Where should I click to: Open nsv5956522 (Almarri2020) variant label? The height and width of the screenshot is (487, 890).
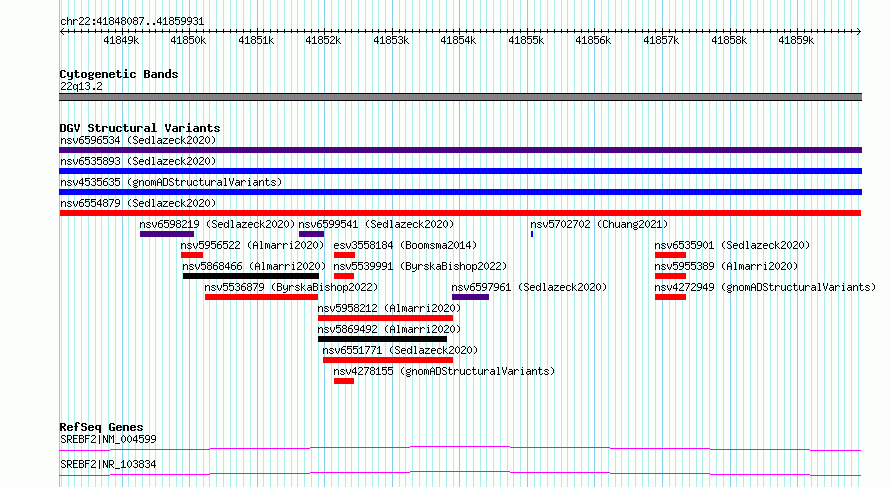tap(252, 245)
